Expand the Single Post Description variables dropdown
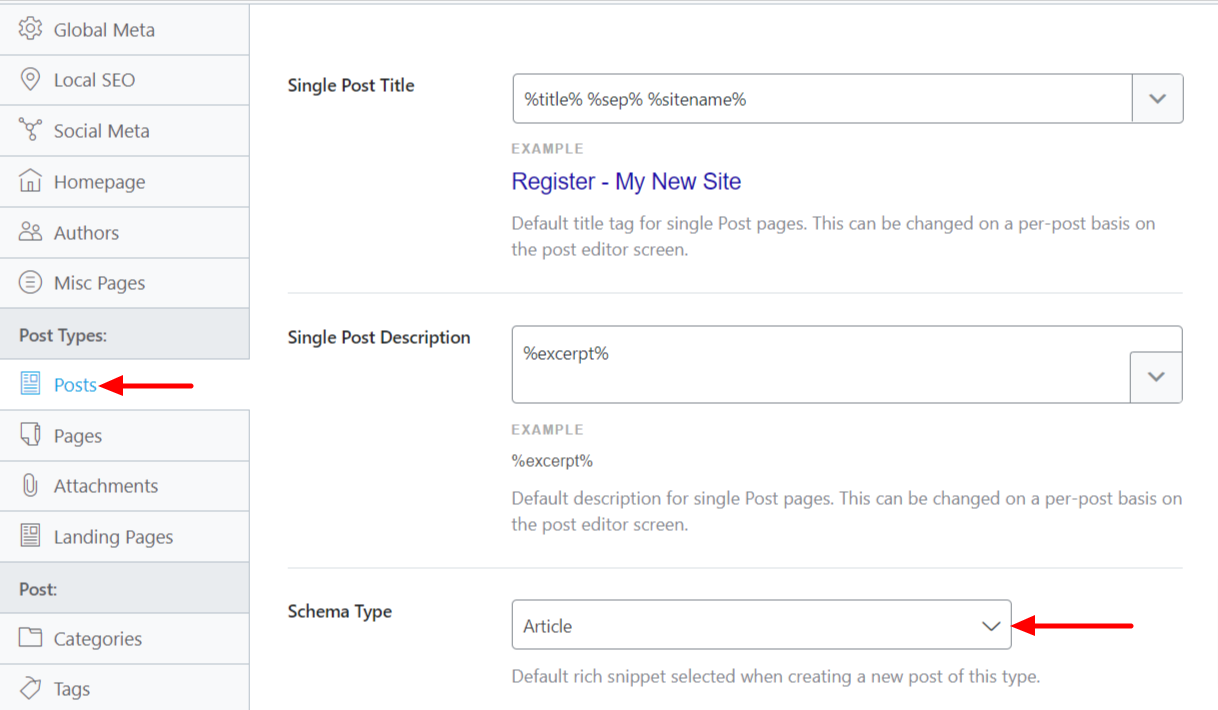 coord(1156,377)
